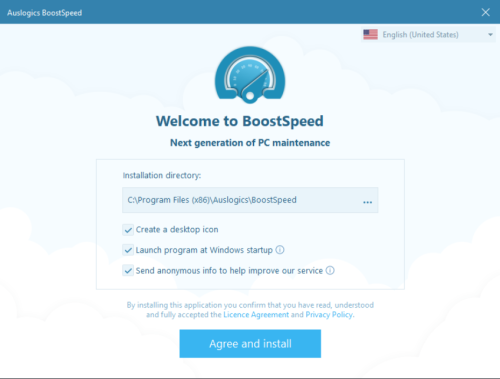The width and height of the screenshot is (500, 379).
Task: Click the info icon beside anonymous info option
Action: coord(330,270)
